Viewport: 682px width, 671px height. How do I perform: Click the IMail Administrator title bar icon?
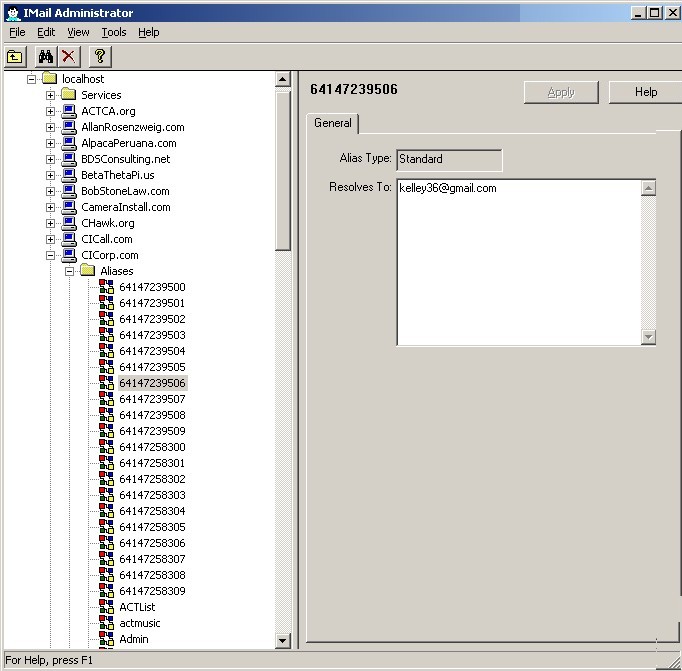tap(13, 13)
